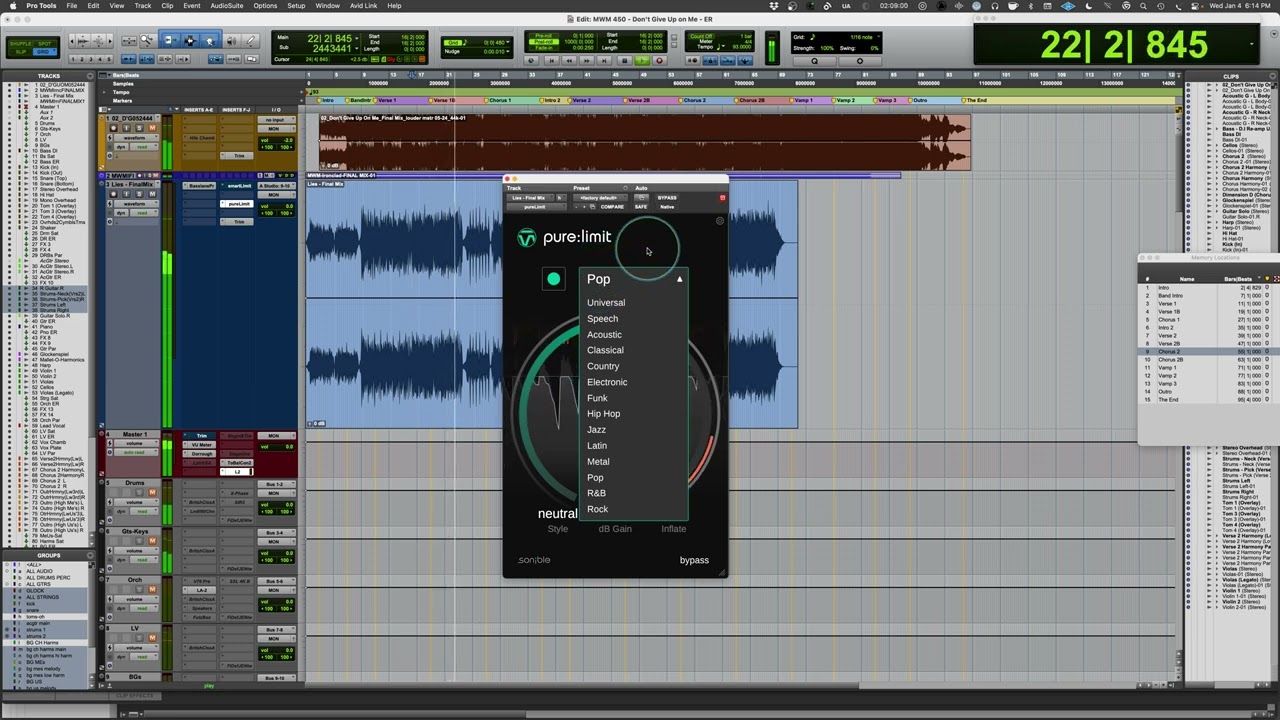Viewport: 1280px width, 720px height.
Task: Click the headphones menu bar icon
Action: pyautogui.click(x=994, y=6)
